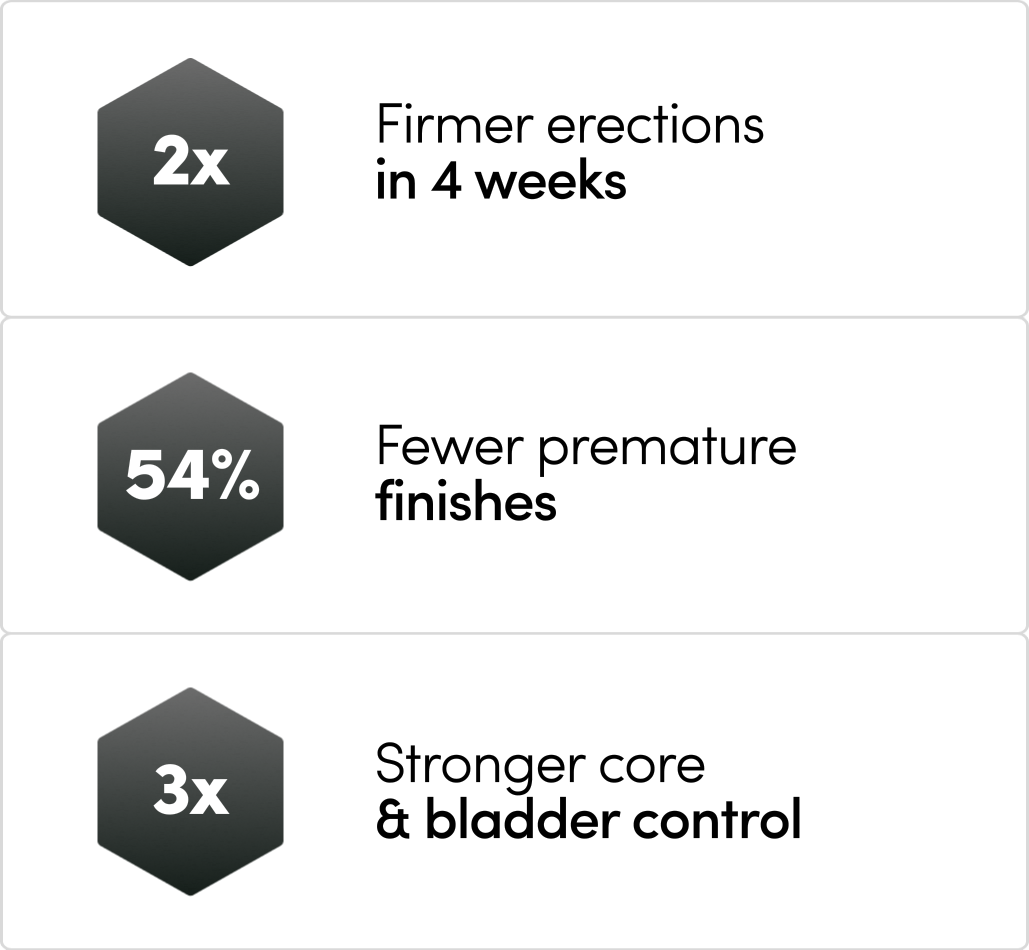
Task: Click the 2x hexagon badge
Action: [x=190, y=162]
